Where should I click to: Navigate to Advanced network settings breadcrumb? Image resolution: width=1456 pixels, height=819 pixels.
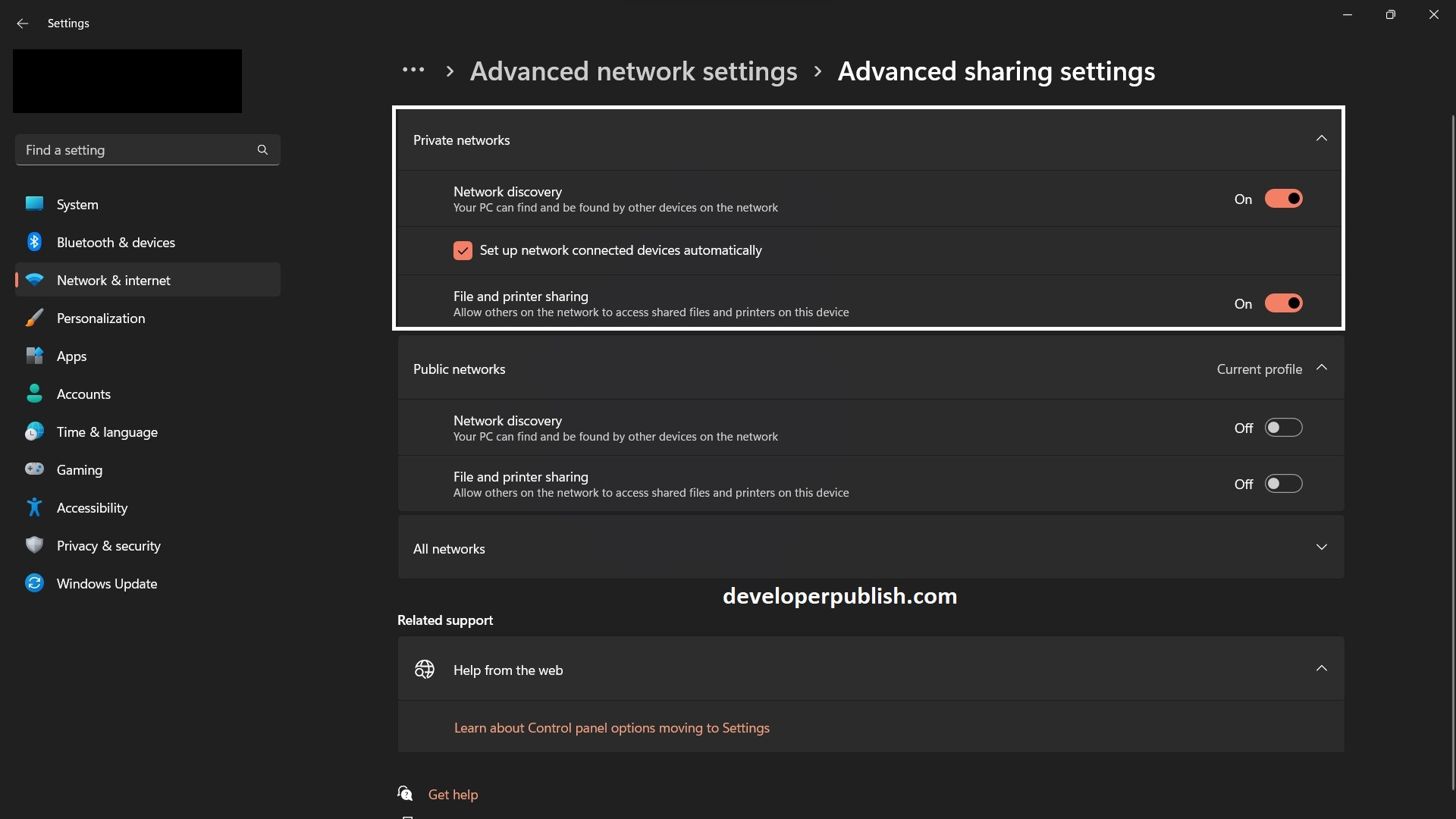[x=634, y=71]
